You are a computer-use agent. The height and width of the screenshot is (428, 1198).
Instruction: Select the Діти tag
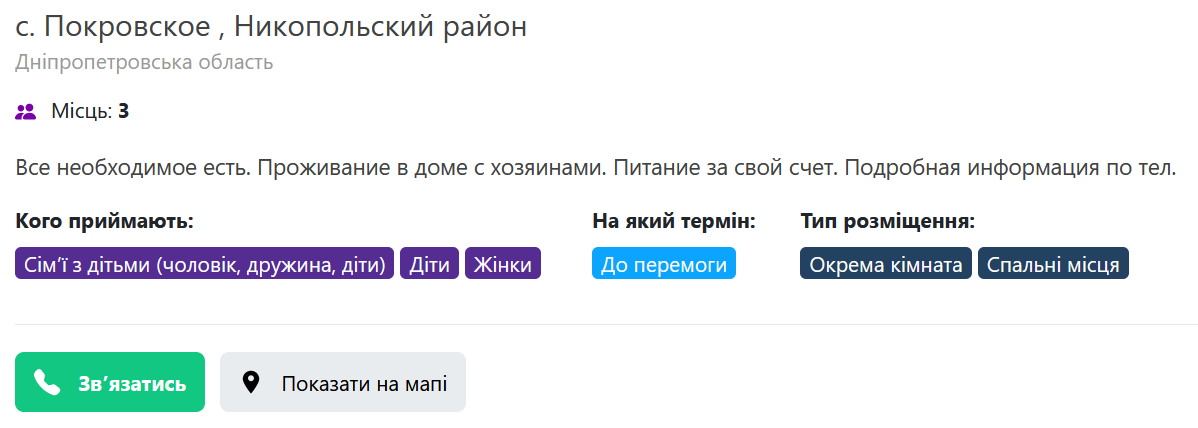click(429, 264)
